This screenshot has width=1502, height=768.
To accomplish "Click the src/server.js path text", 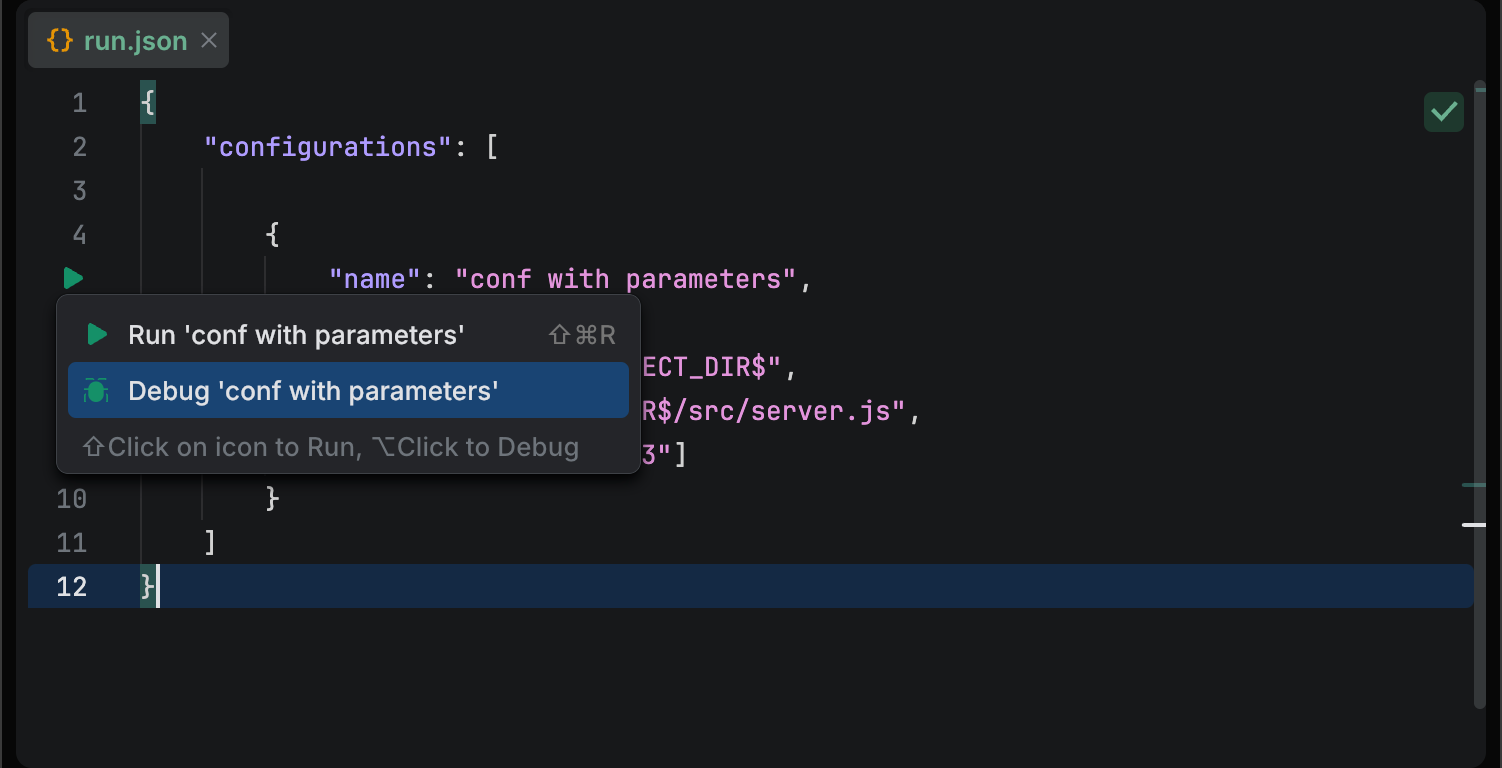I will 790,411.
